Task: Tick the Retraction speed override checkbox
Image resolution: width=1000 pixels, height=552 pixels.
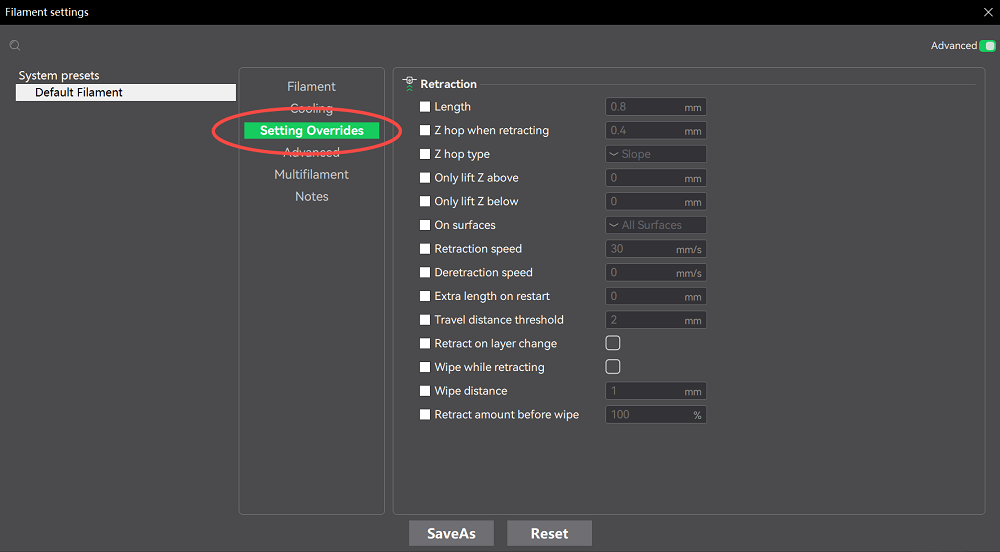Action: click(425, 249)
